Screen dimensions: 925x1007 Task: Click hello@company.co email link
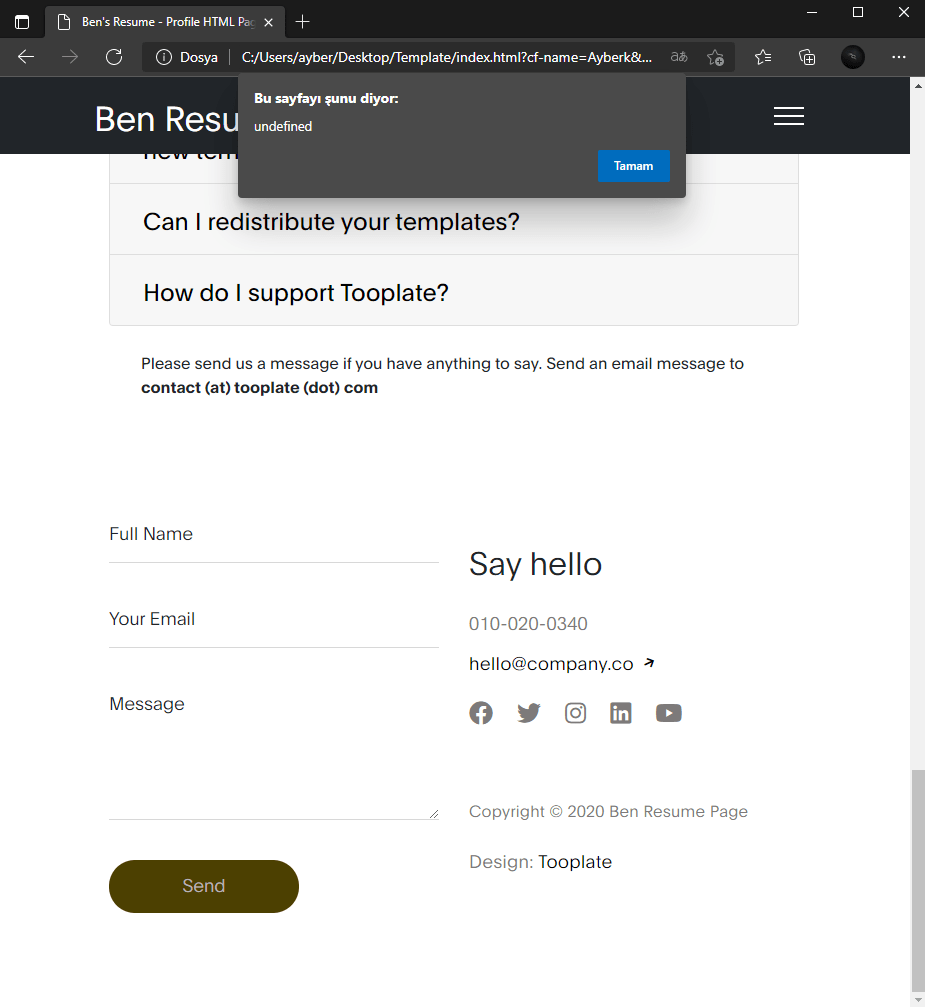tap(561, 663)
